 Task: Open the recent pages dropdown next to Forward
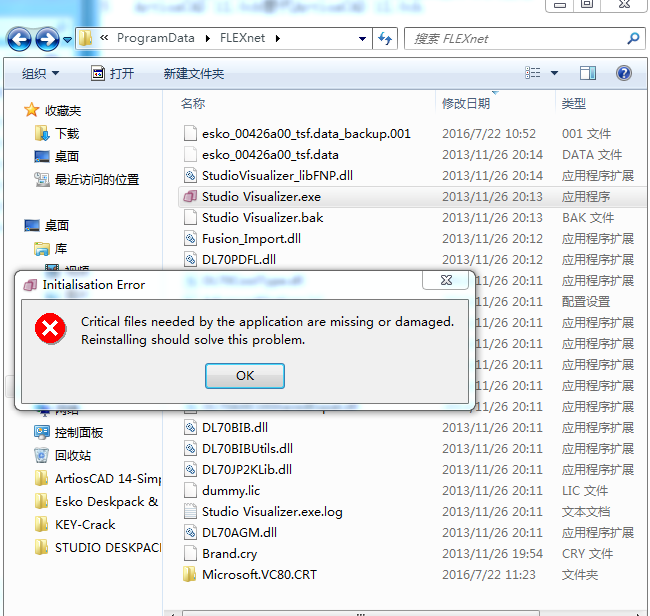pyautogui.click(x=67, y=40)
